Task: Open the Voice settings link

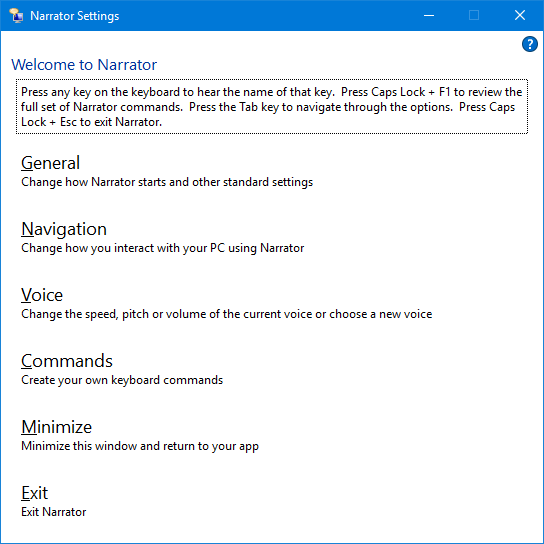Action: 42,295
